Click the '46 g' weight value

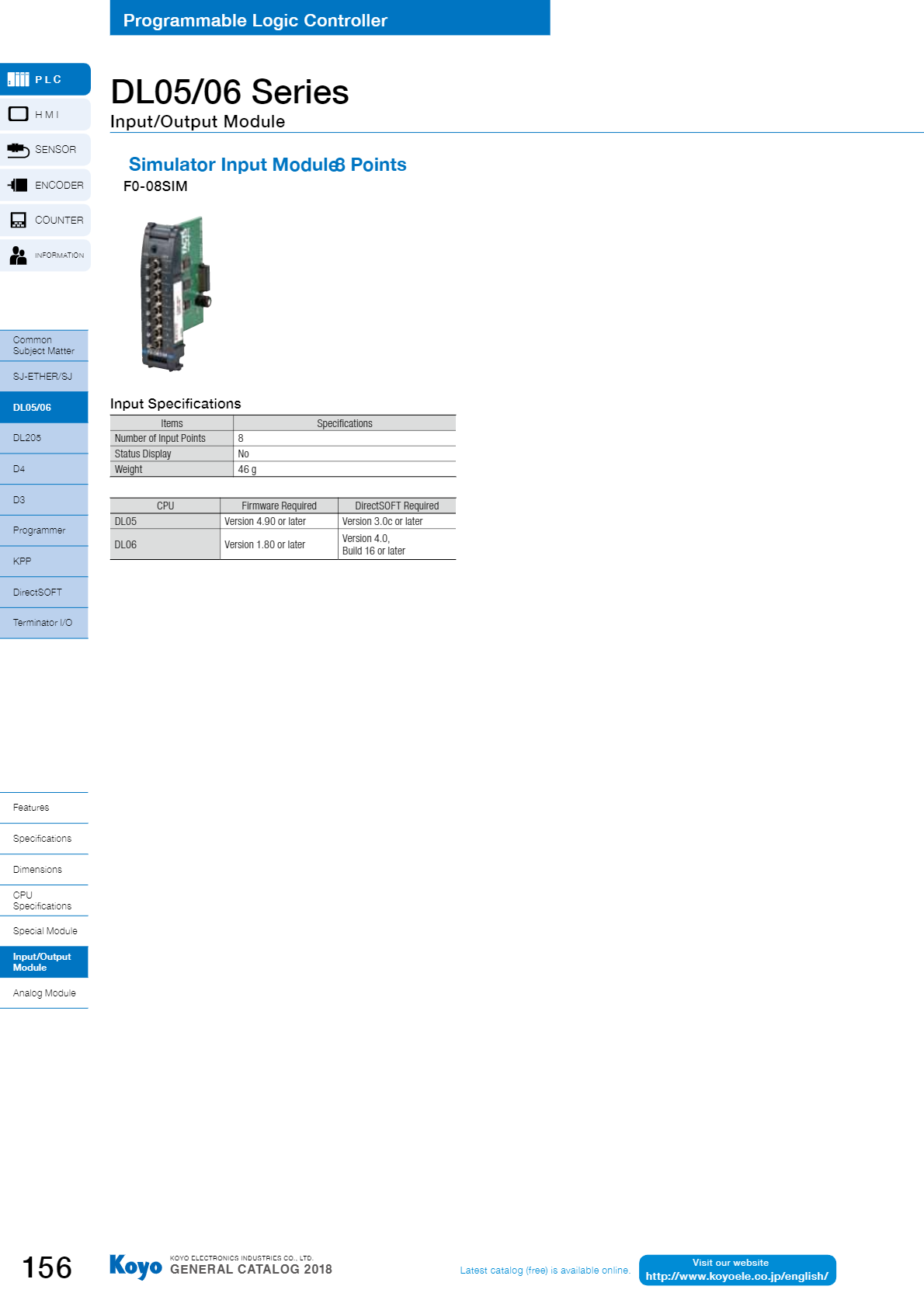point(247,470)
